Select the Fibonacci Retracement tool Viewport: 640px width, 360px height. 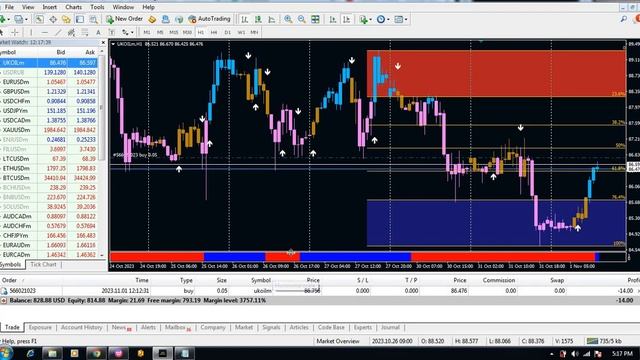[x=85, y=32]
